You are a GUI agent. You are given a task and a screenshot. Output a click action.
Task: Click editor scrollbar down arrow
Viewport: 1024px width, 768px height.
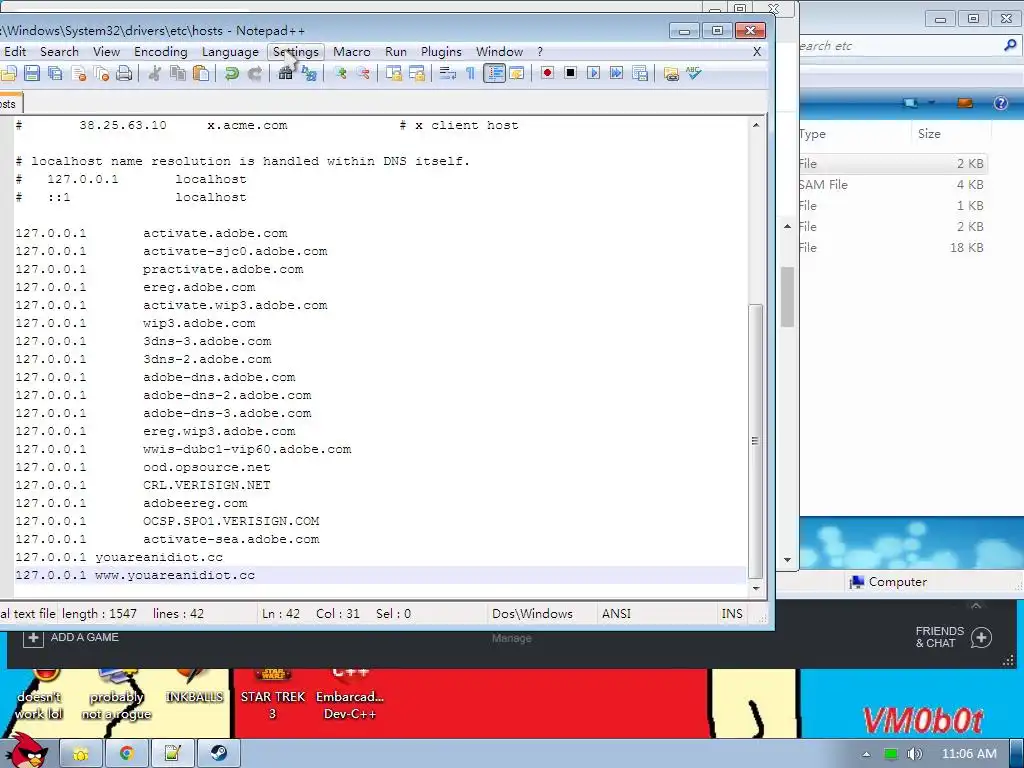point(756,588)
